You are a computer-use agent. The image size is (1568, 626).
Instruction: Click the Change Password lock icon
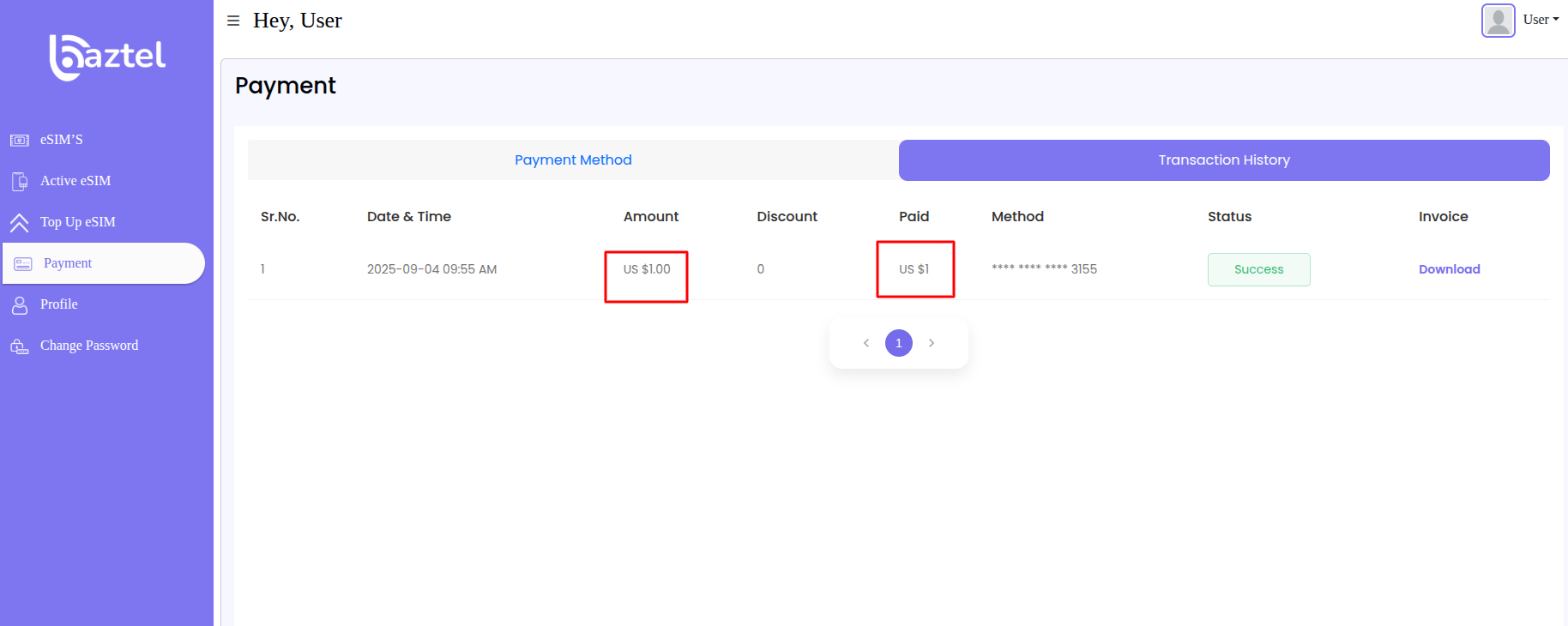point(20,346)
